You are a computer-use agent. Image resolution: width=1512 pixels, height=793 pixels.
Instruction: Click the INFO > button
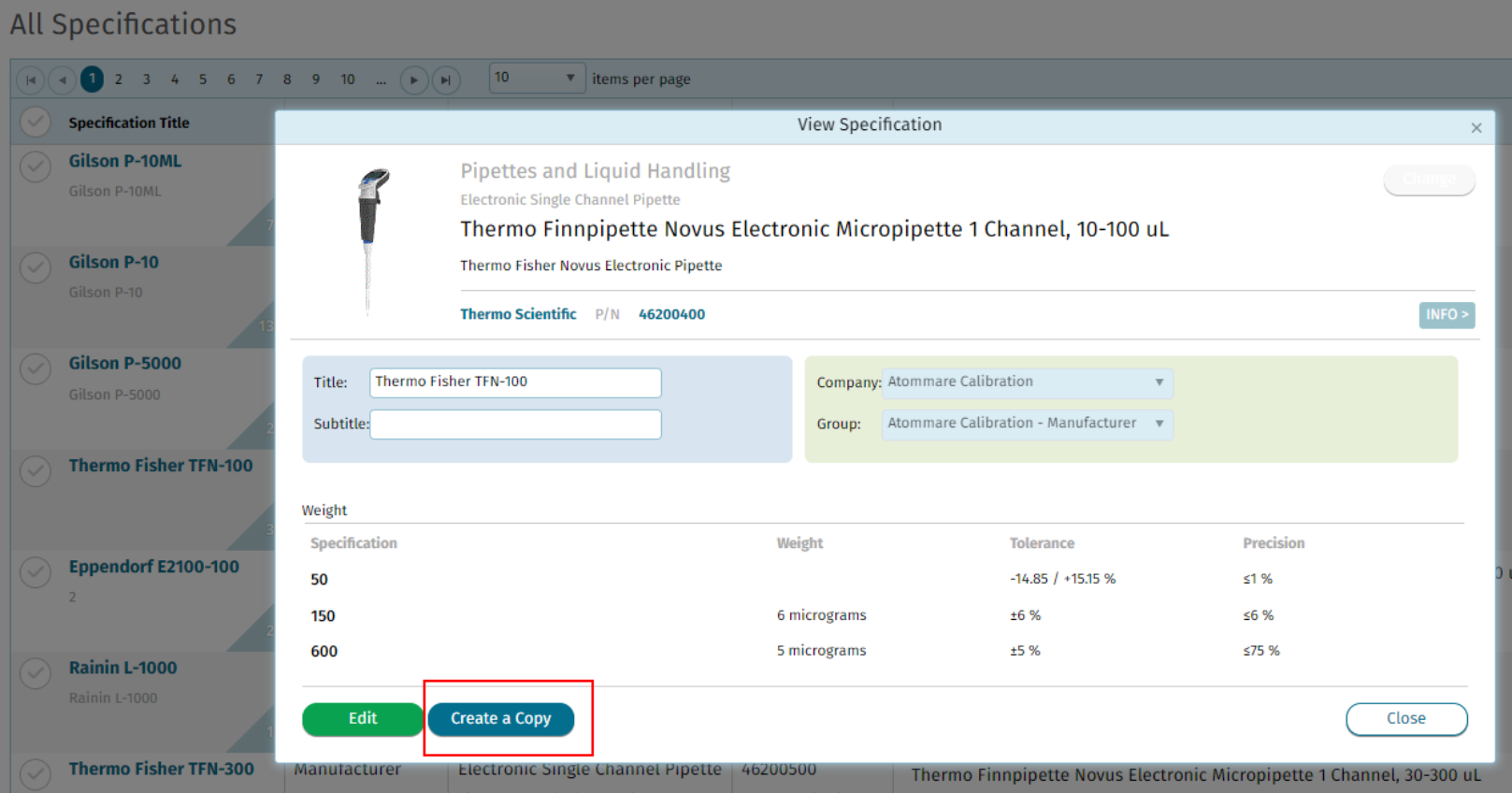1447,315
